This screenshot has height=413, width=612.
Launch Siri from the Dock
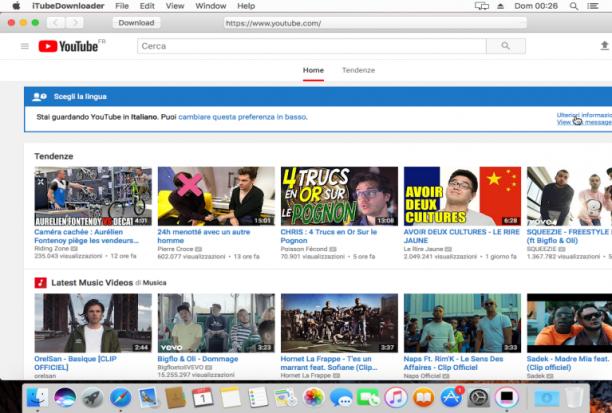click(x=65, y=397)
